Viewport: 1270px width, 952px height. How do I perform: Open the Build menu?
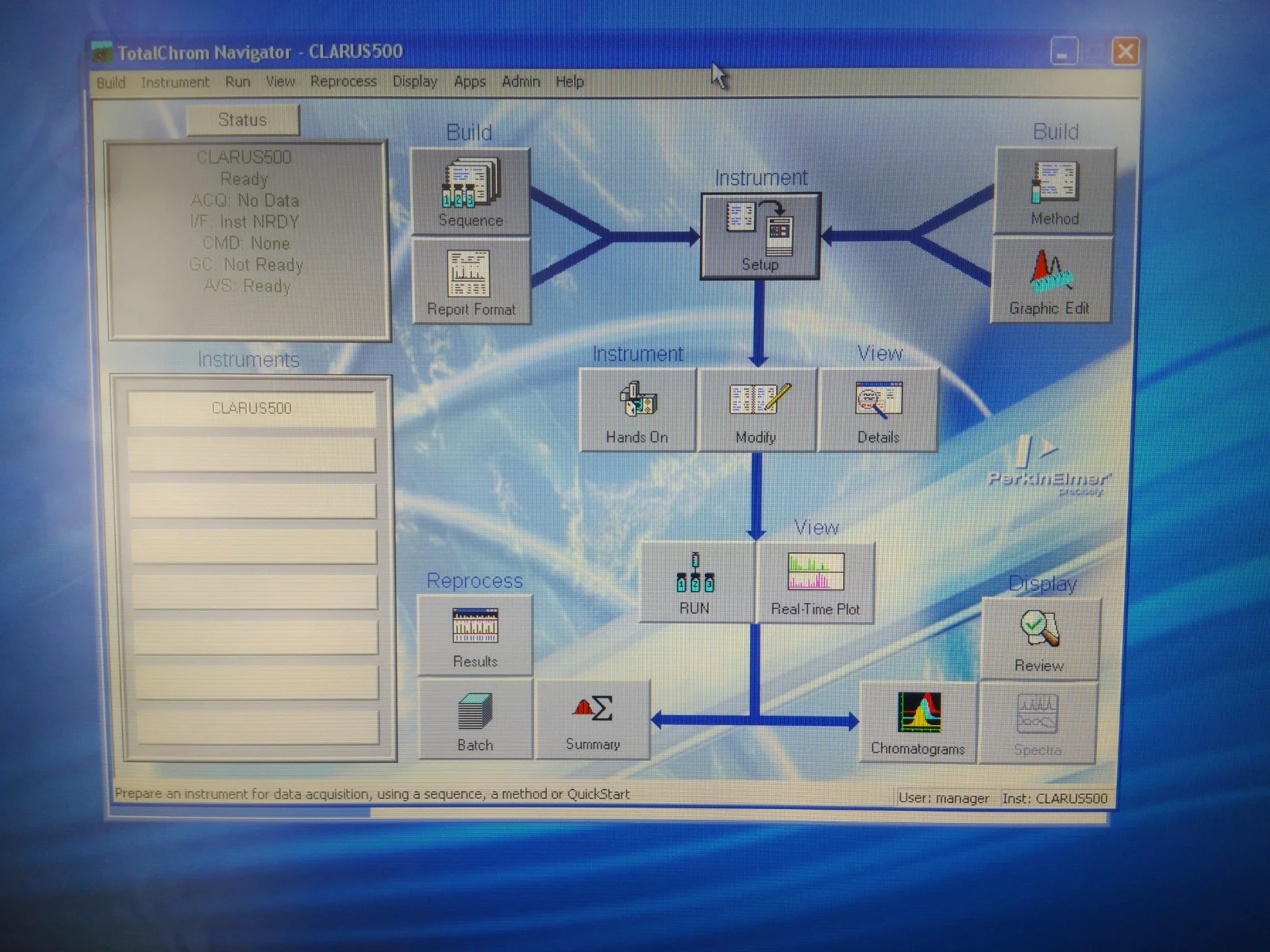click(111, 83)
